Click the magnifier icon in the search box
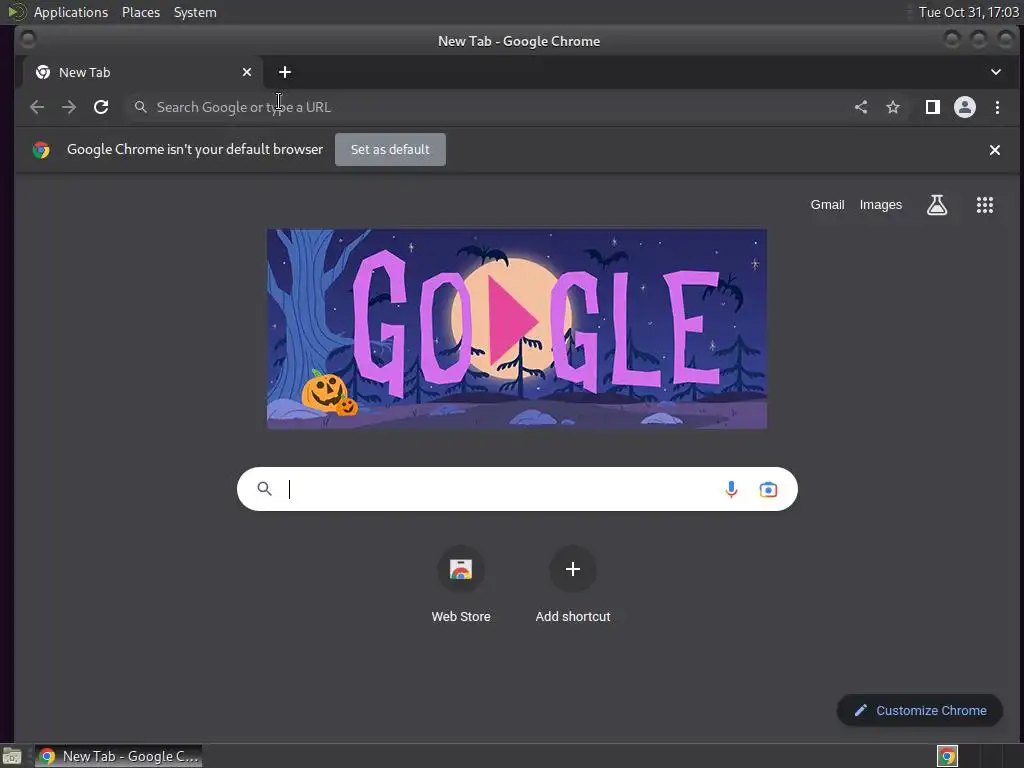Image resolution: width=1024 pixels, height=768 pixels. pyautogui.click(x=264, y=488)
